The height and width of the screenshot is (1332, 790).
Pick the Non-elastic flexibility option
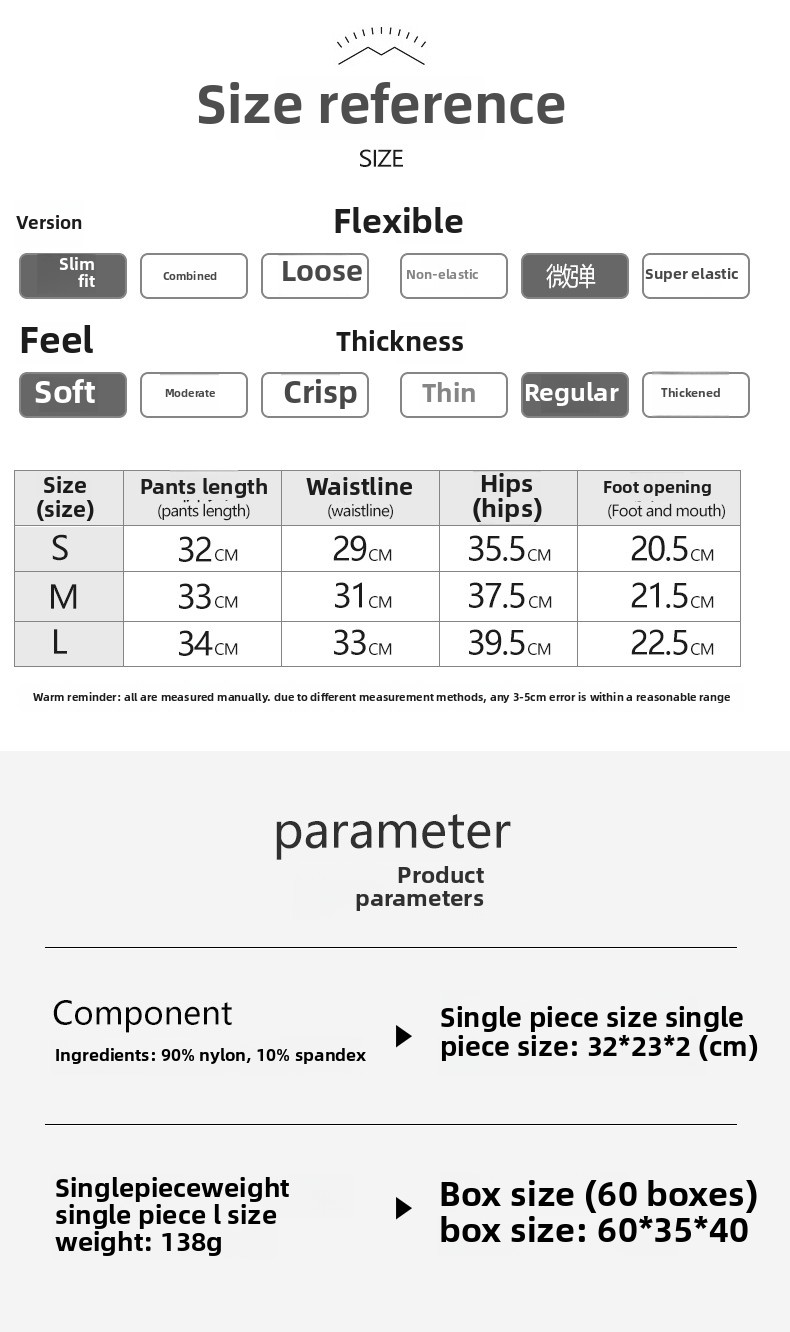453,276
